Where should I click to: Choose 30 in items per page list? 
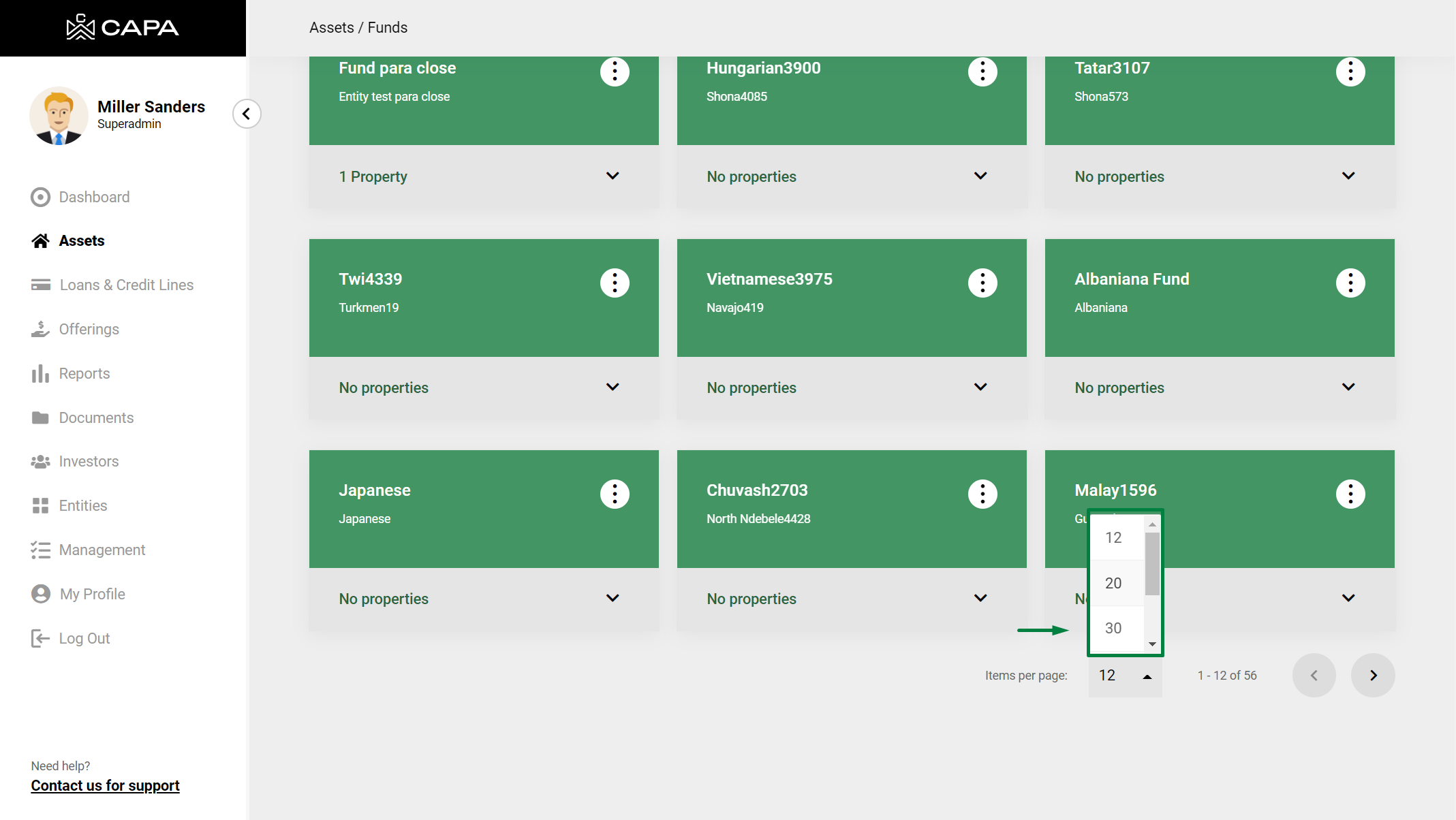[1113, 628]
